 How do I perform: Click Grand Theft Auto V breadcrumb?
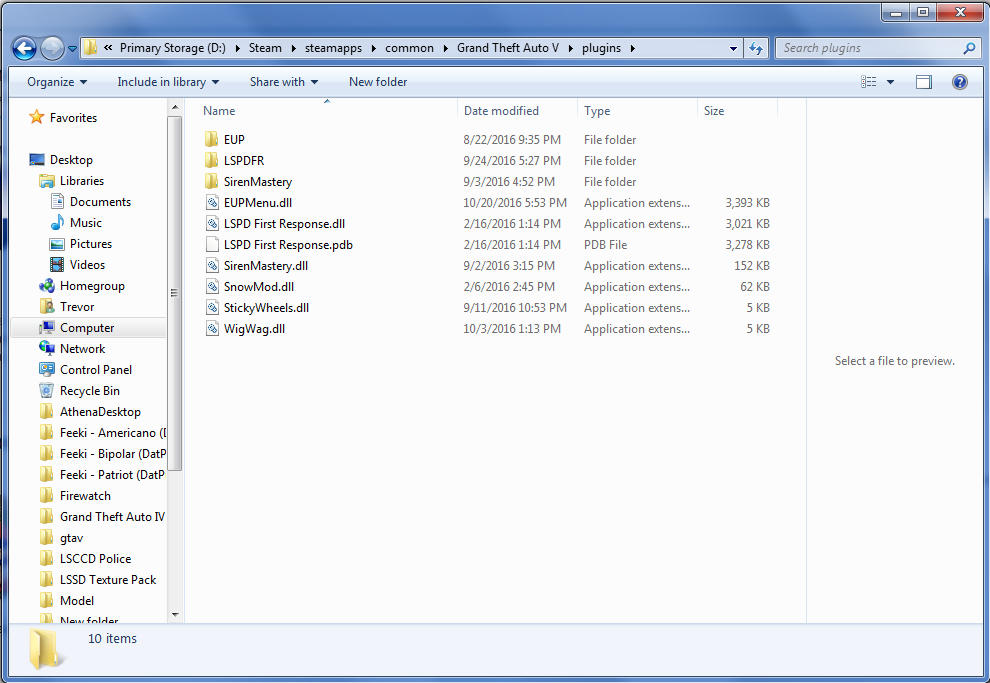[508, 48]
